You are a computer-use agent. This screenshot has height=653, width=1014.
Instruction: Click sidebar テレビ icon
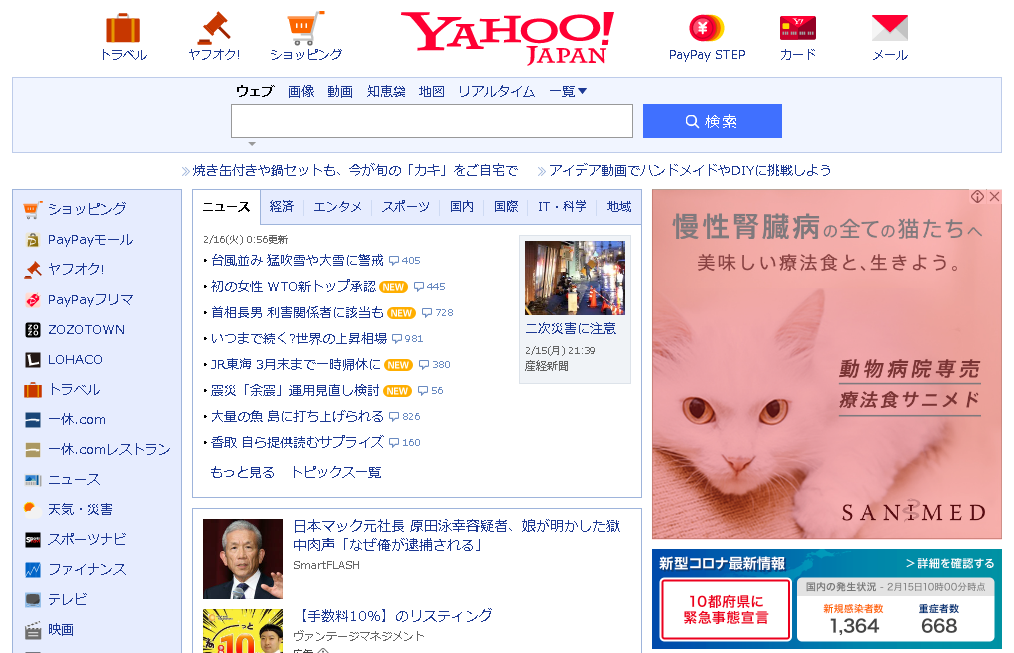tap(32, 600)
